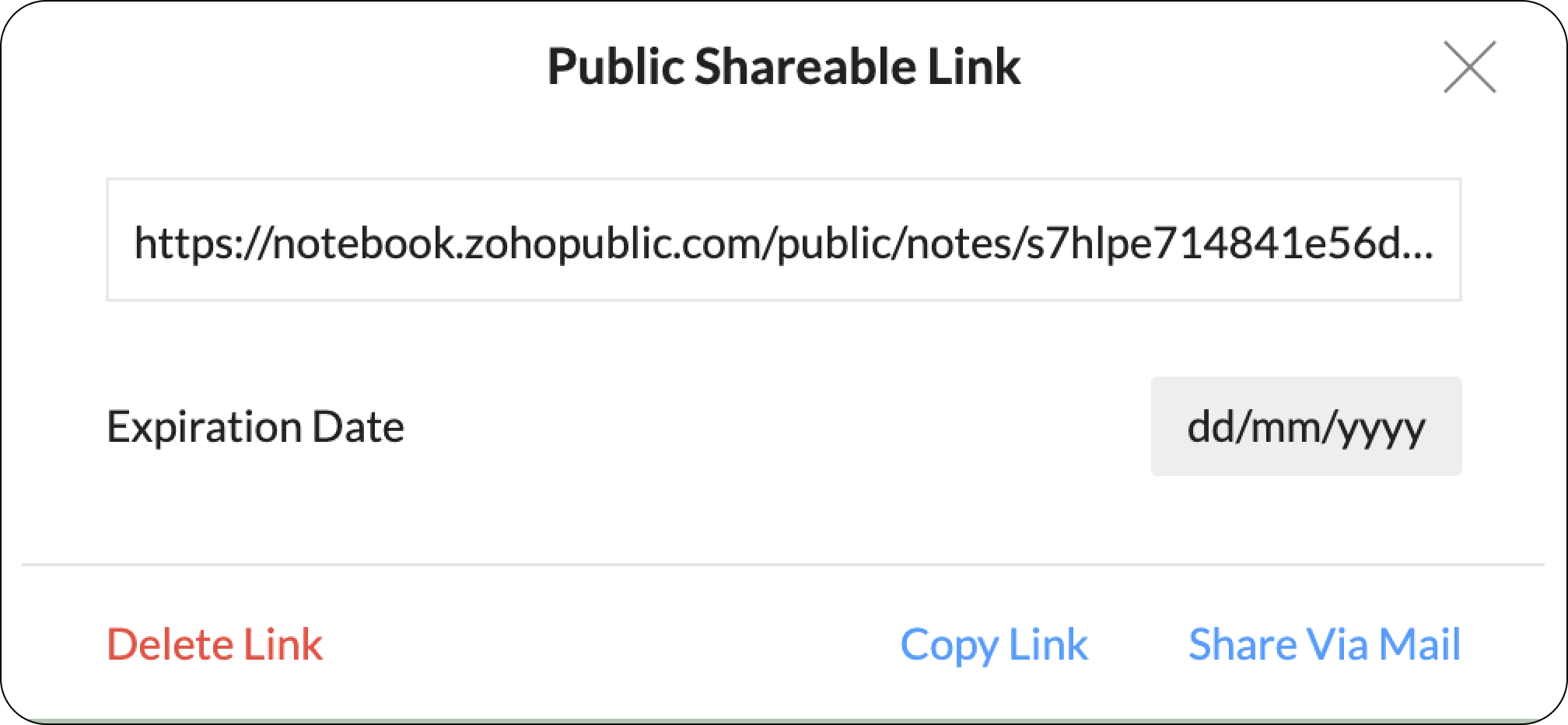The width and height of the screenshot is (1568, 725).
Task: Remove the public link using red text
Action: click(215, 644)
